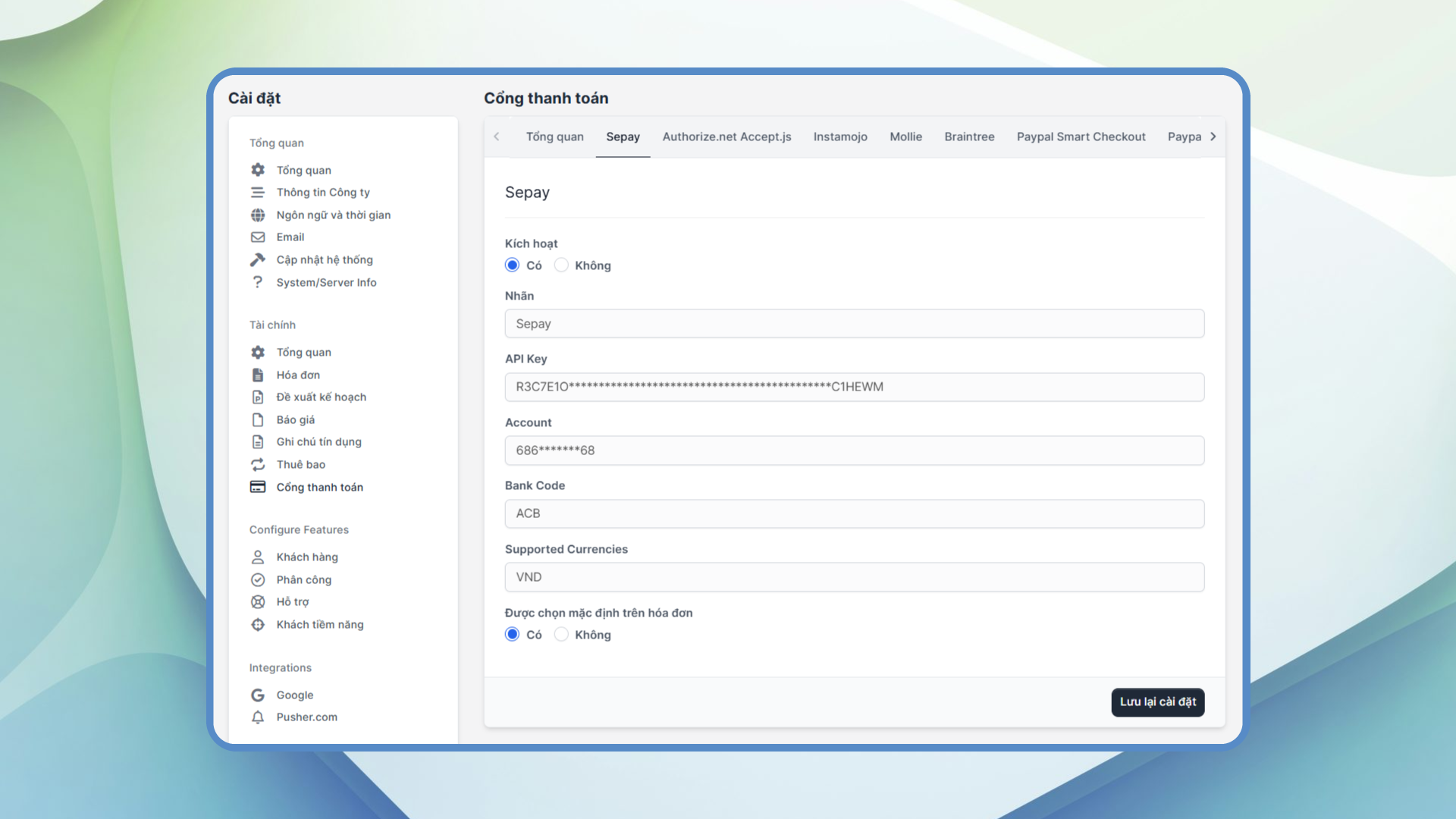Click the question mark icon for System/Server Info
The image size is (1456, 819).
click(258, 282)
